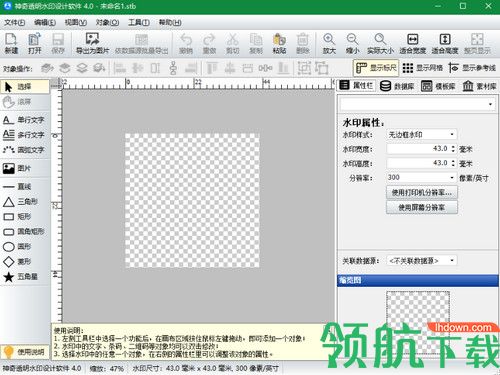Open the 视图(V) menu
The height and width of the screenshot is (375, 500).
point(75,23)
